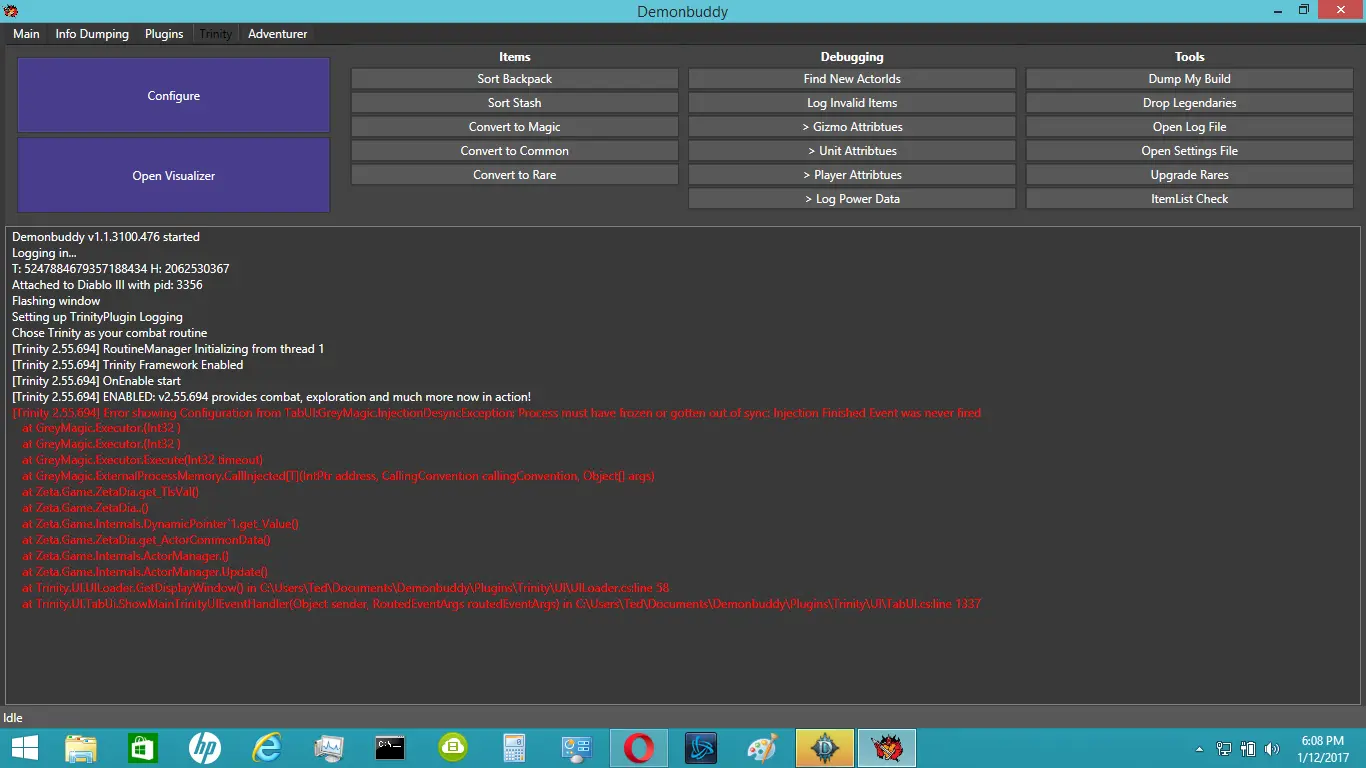Expand the Log Power Data option
This screenshot has width=1366, height=768.
(x=852, y=199)
